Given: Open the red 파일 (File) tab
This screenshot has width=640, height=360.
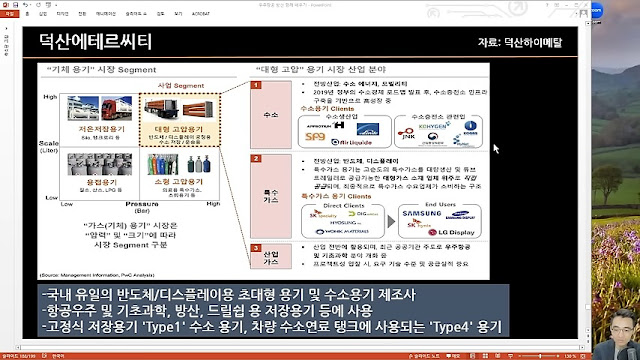Looking at the screenshot, I should coord(9,13).
